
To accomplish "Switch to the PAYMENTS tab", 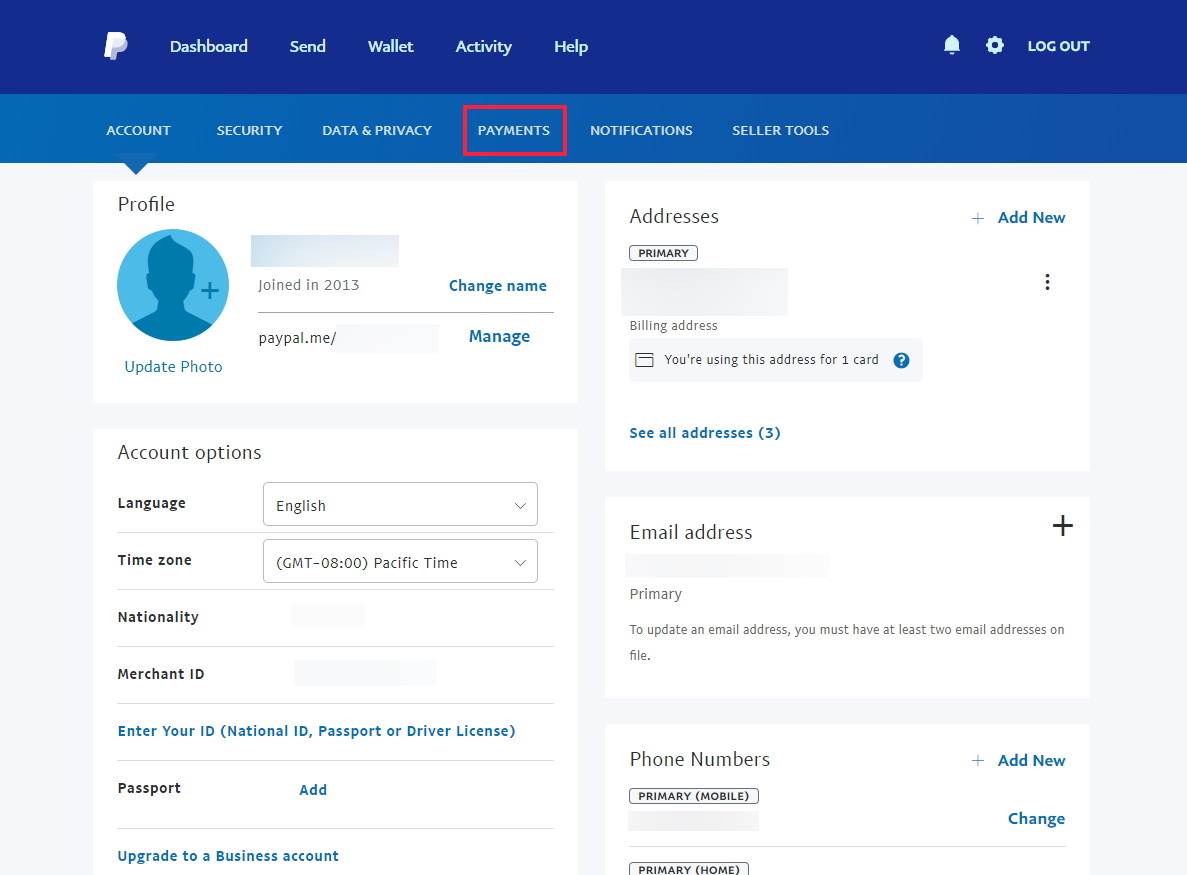I will tap(514, 130).
